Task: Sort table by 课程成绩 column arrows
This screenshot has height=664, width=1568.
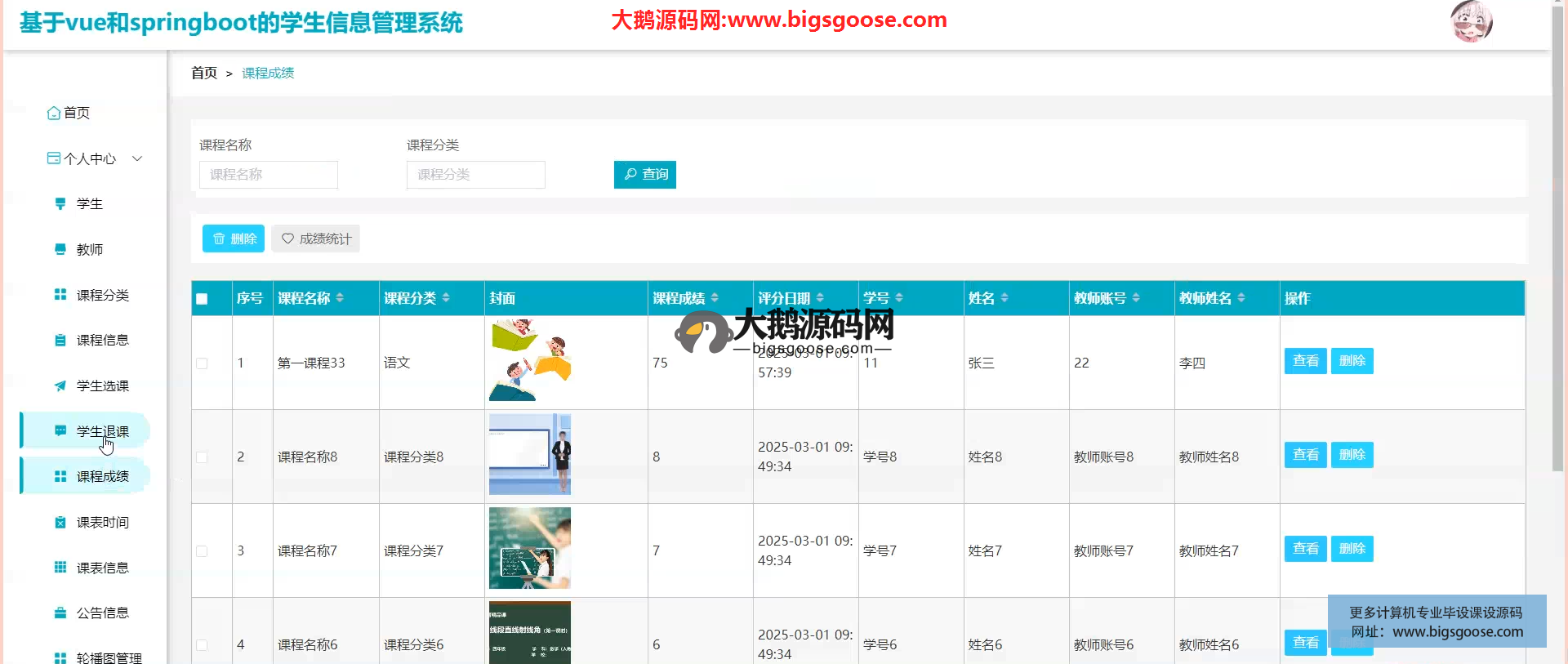Action: [715, 298]
